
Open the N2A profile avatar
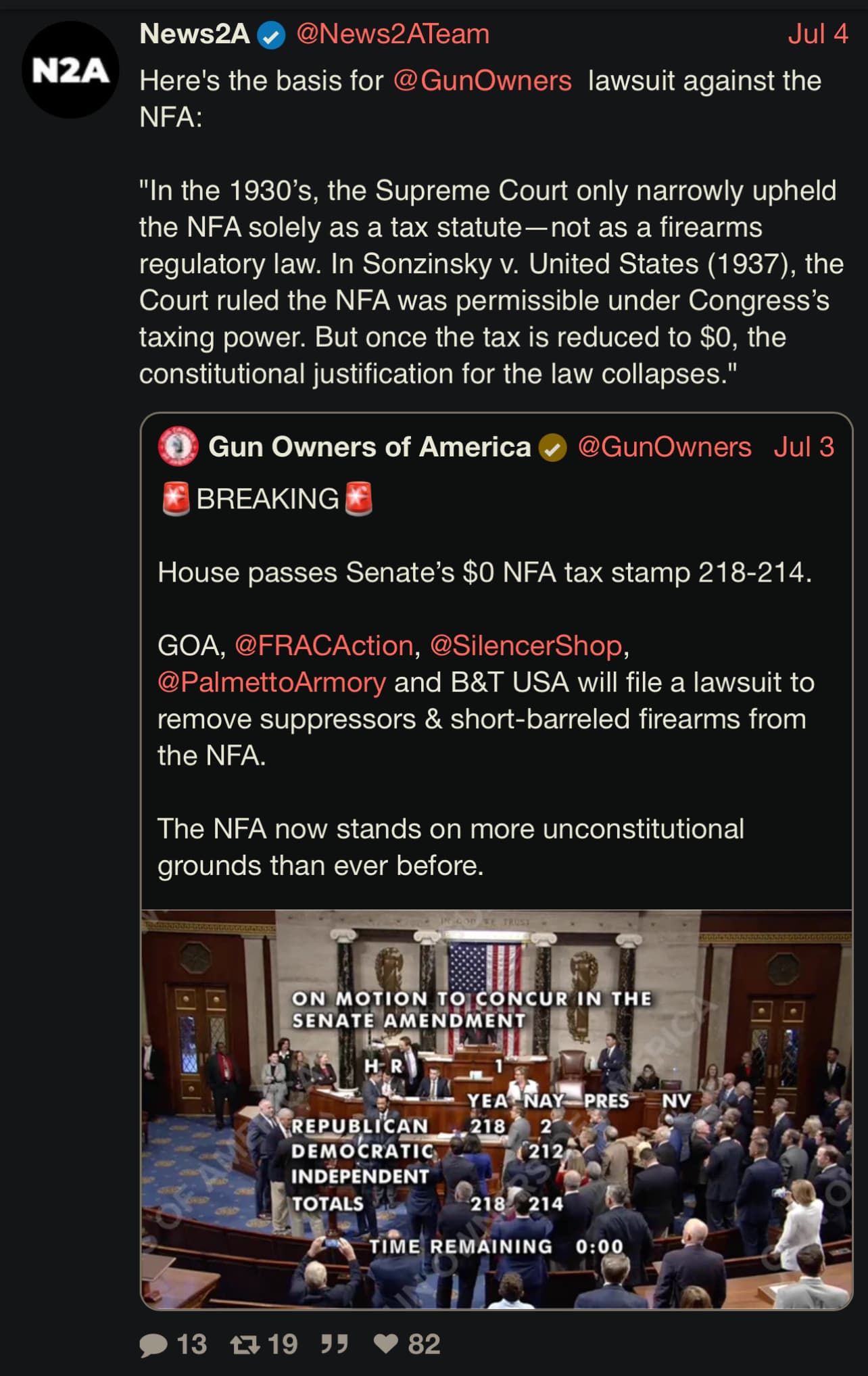point(70,70)
